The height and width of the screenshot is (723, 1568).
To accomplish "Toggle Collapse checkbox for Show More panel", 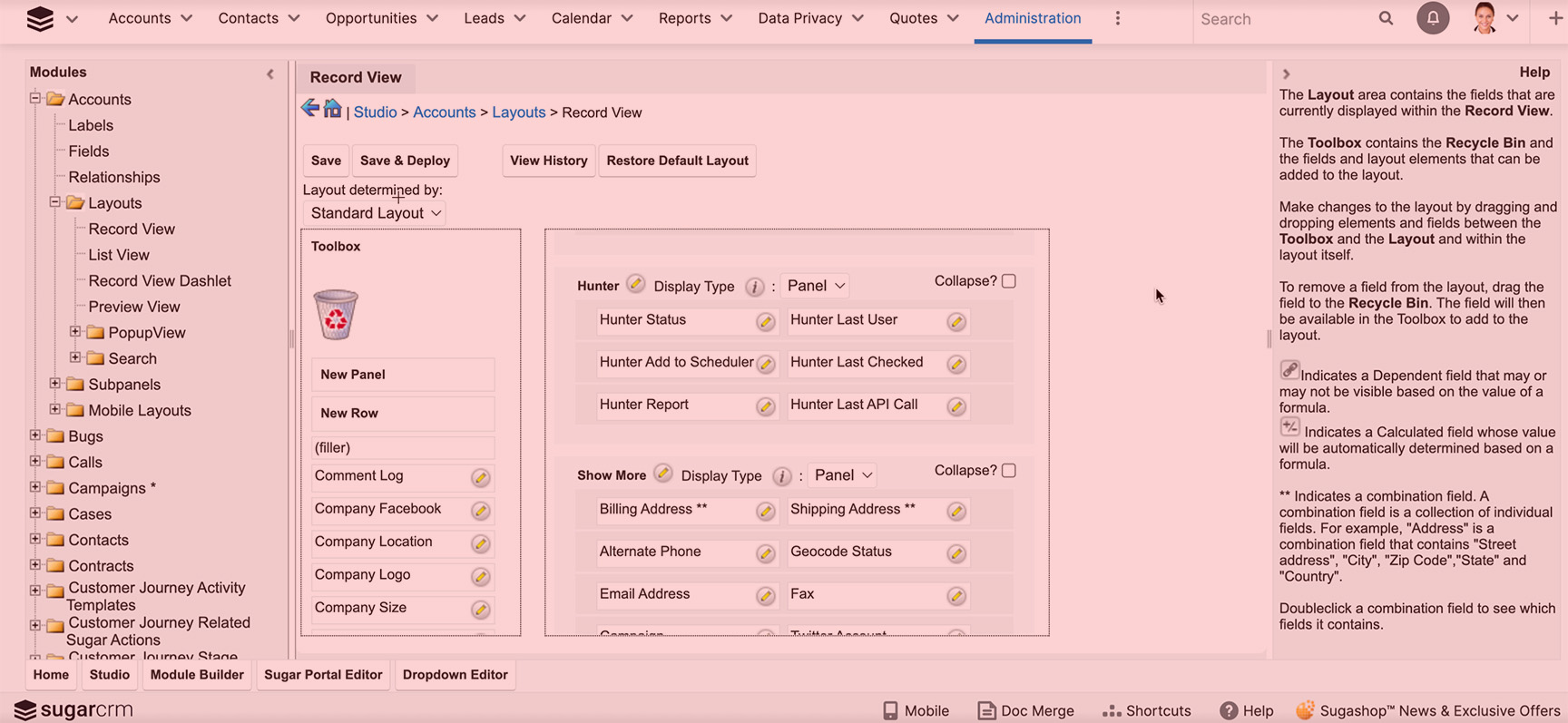I will 1009,471.
